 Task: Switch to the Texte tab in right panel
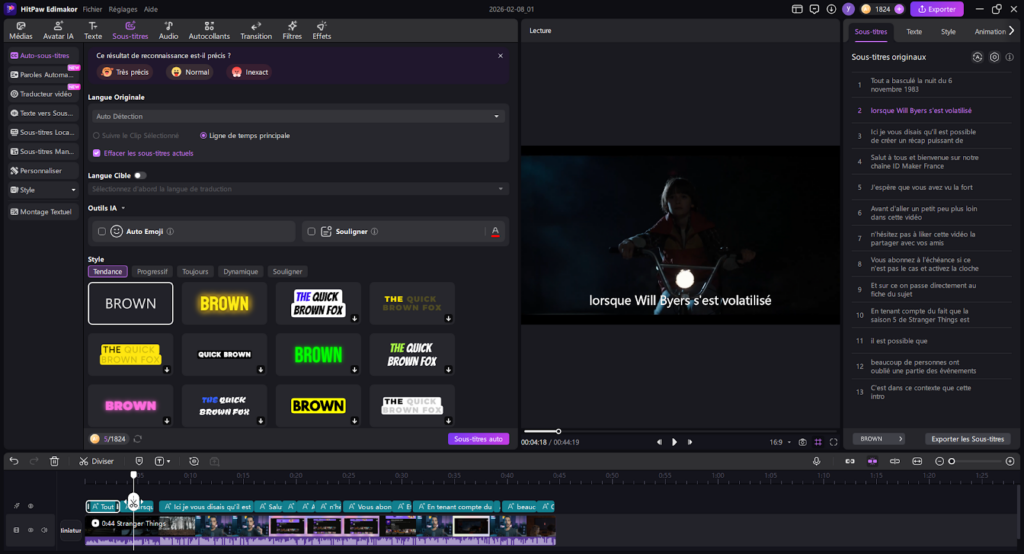[x=914, y=32]
